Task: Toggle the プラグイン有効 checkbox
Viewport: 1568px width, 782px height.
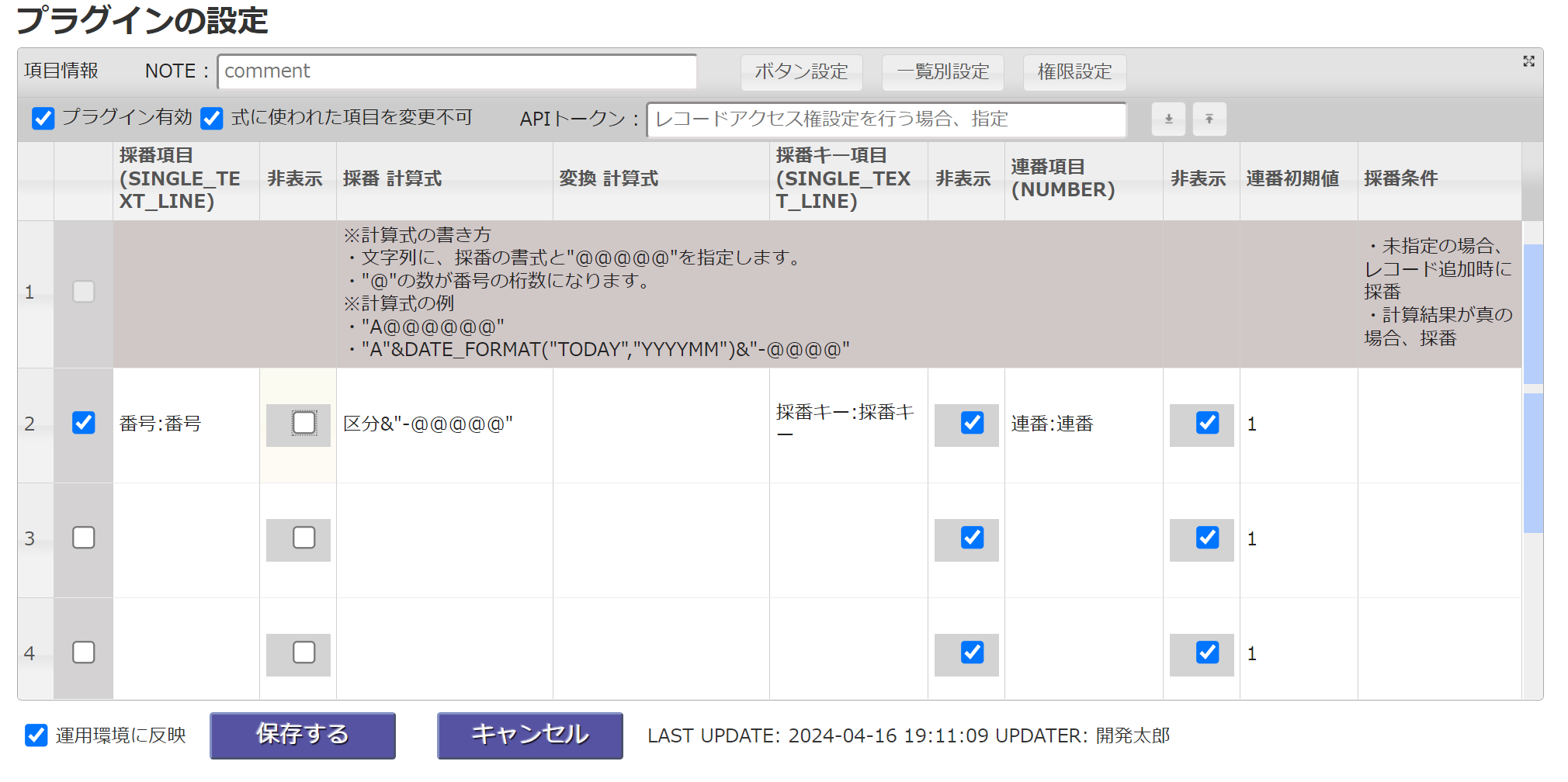Action: (x=43, y=119)
